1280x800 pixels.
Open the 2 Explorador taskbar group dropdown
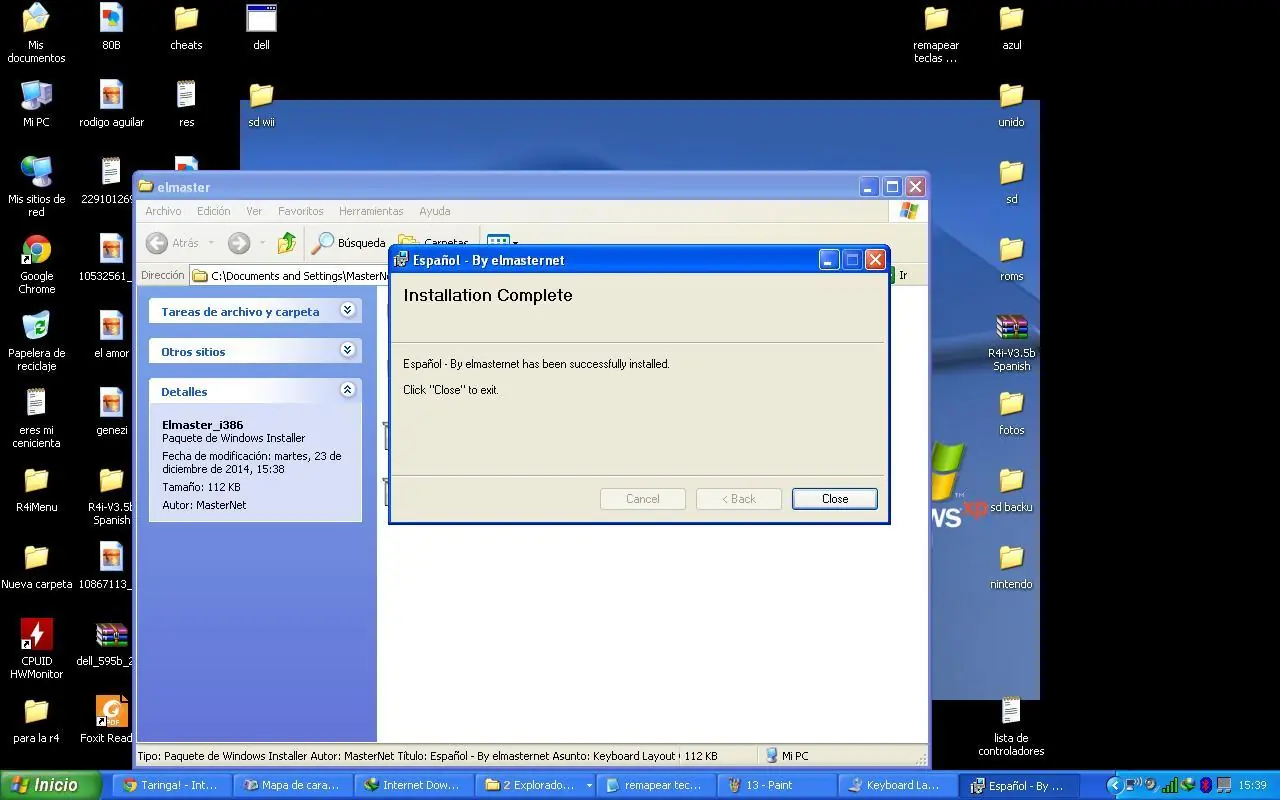tap(589, 786)
